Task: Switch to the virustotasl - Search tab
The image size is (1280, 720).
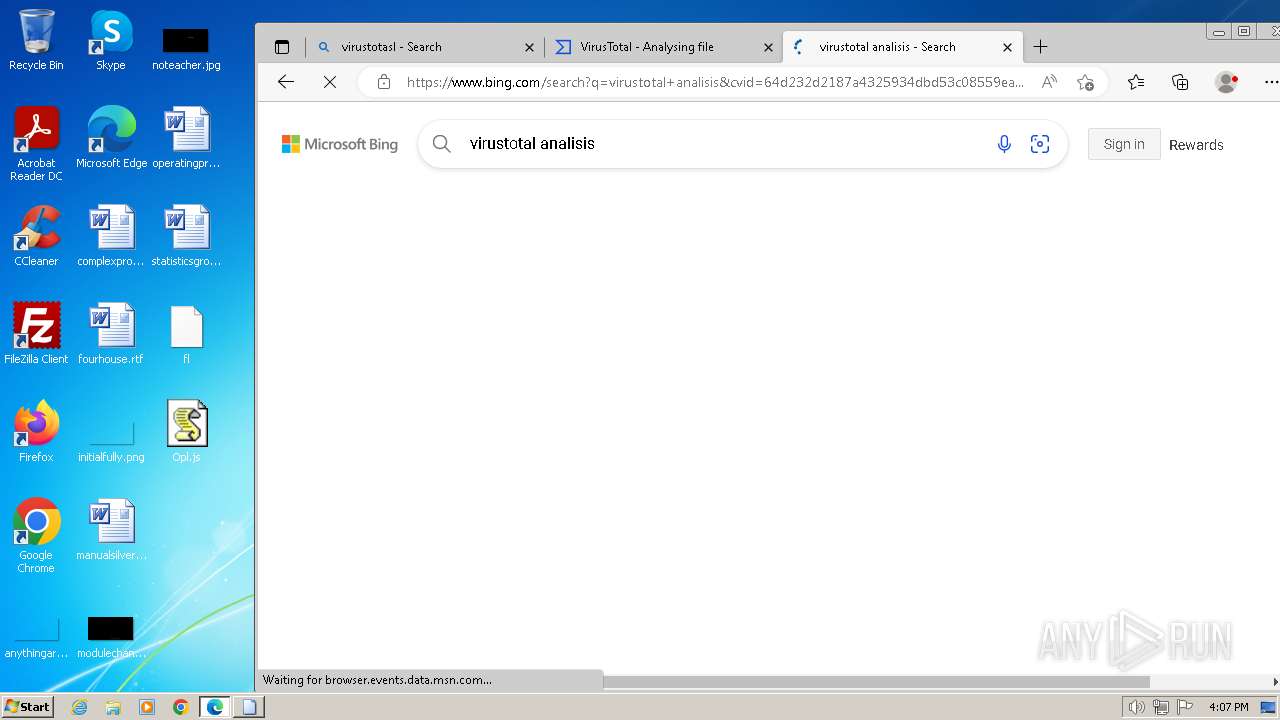Action: (x=426, y=47)
